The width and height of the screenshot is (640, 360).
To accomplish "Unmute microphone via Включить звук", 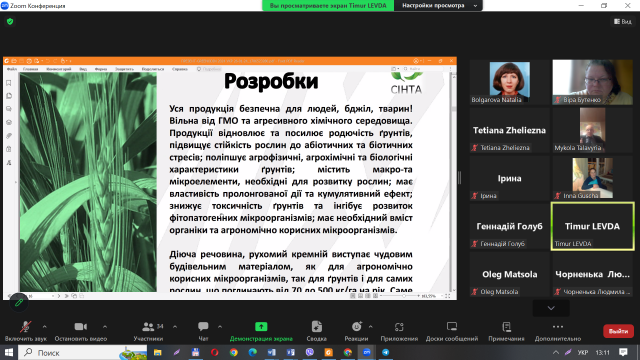I will click(25, 331).
